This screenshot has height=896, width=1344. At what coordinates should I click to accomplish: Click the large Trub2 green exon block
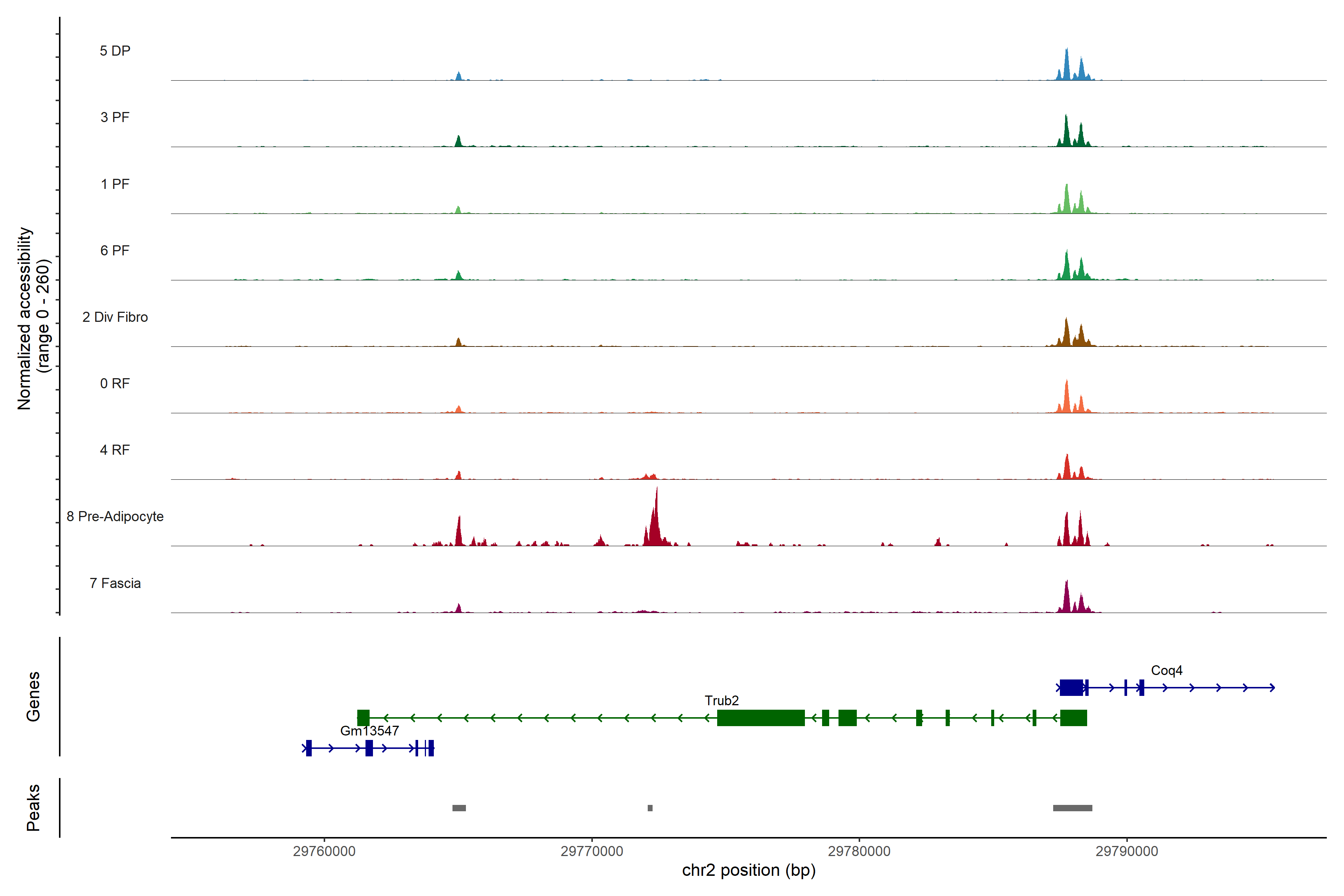[x=760, y=718]
